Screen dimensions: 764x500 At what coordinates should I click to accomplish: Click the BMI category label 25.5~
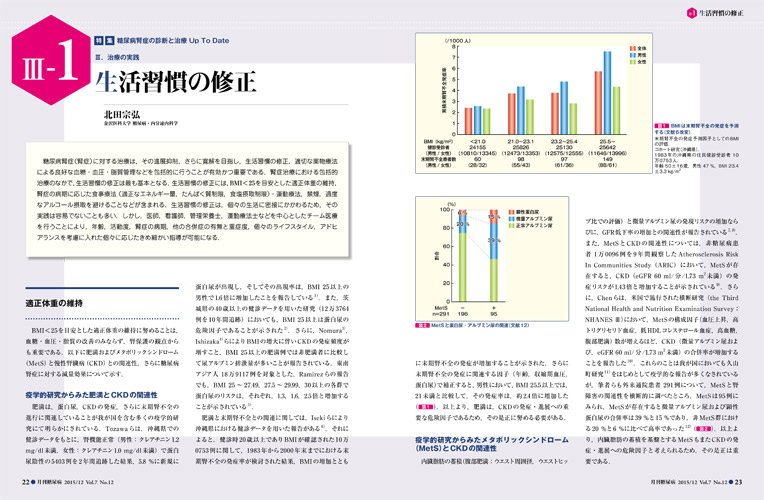[607, 141]
